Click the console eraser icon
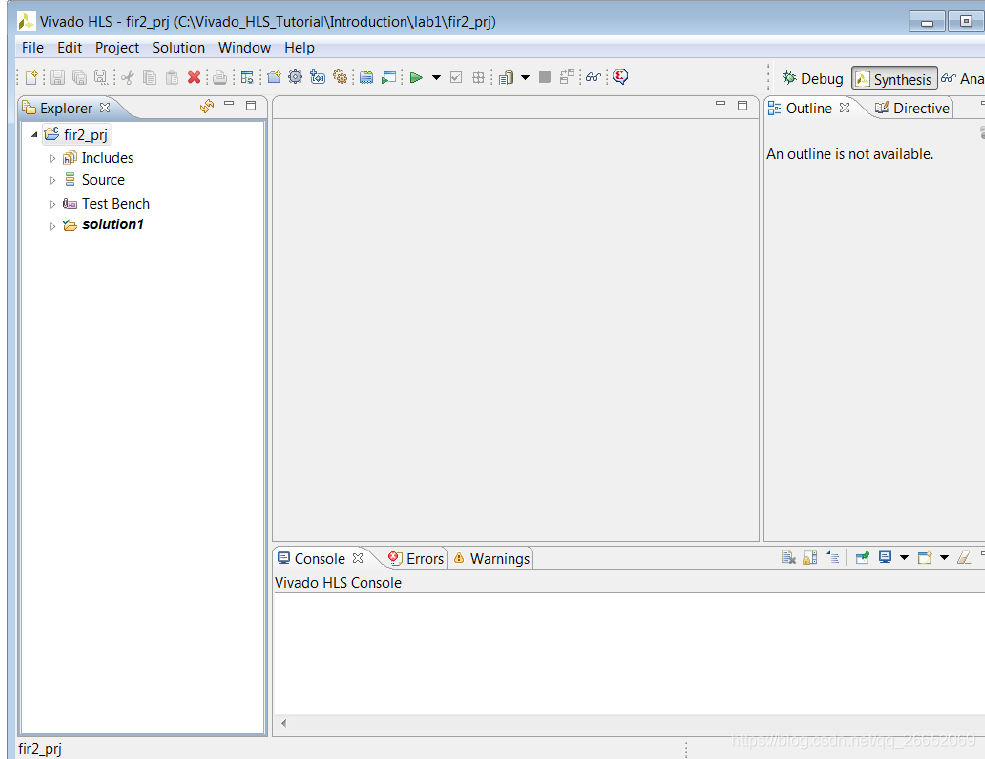Viewport: 985px width, 759px height. coord(964,557)
